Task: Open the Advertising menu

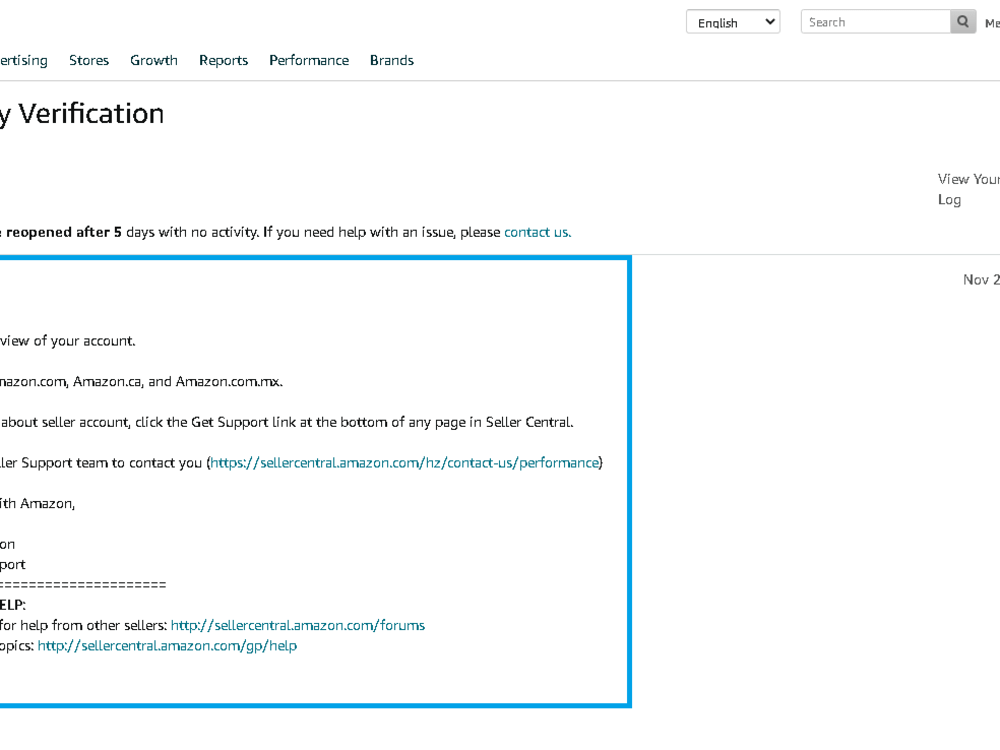Action: [x=23, y=60]
